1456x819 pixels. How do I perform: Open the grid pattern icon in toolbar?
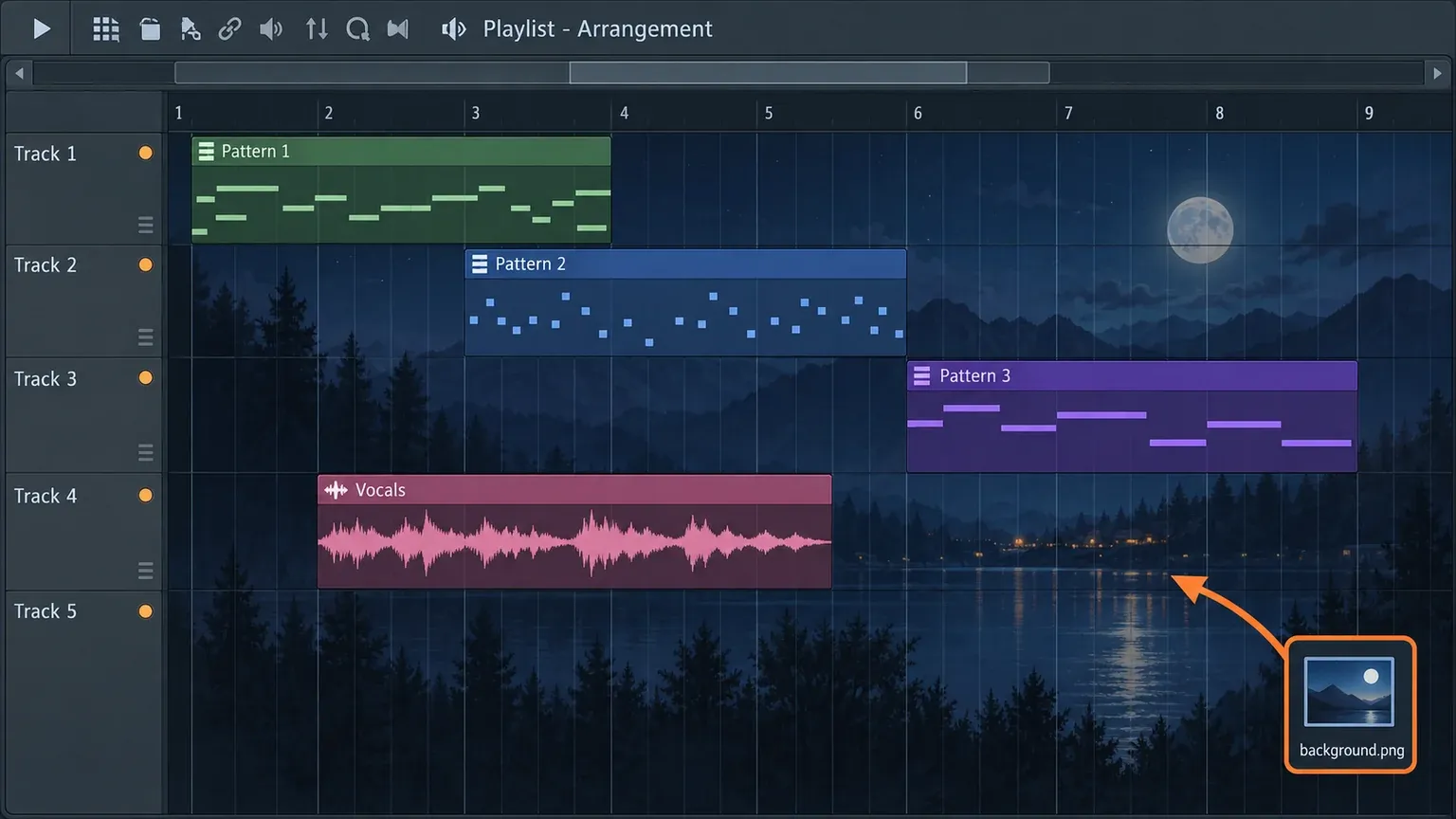[x=105, y=29]
